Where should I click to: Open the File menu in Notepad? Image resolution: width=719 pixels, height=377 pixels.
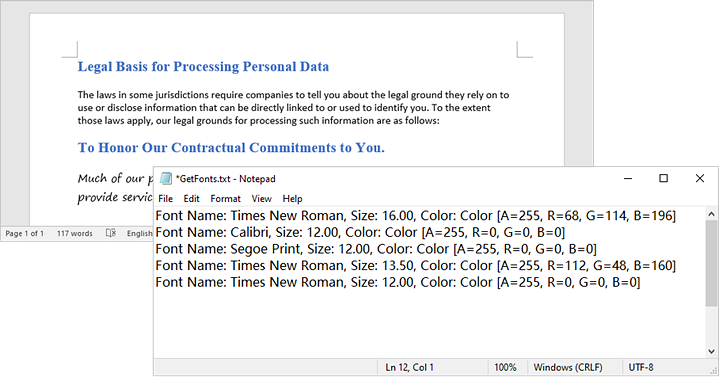coord(166,199)
